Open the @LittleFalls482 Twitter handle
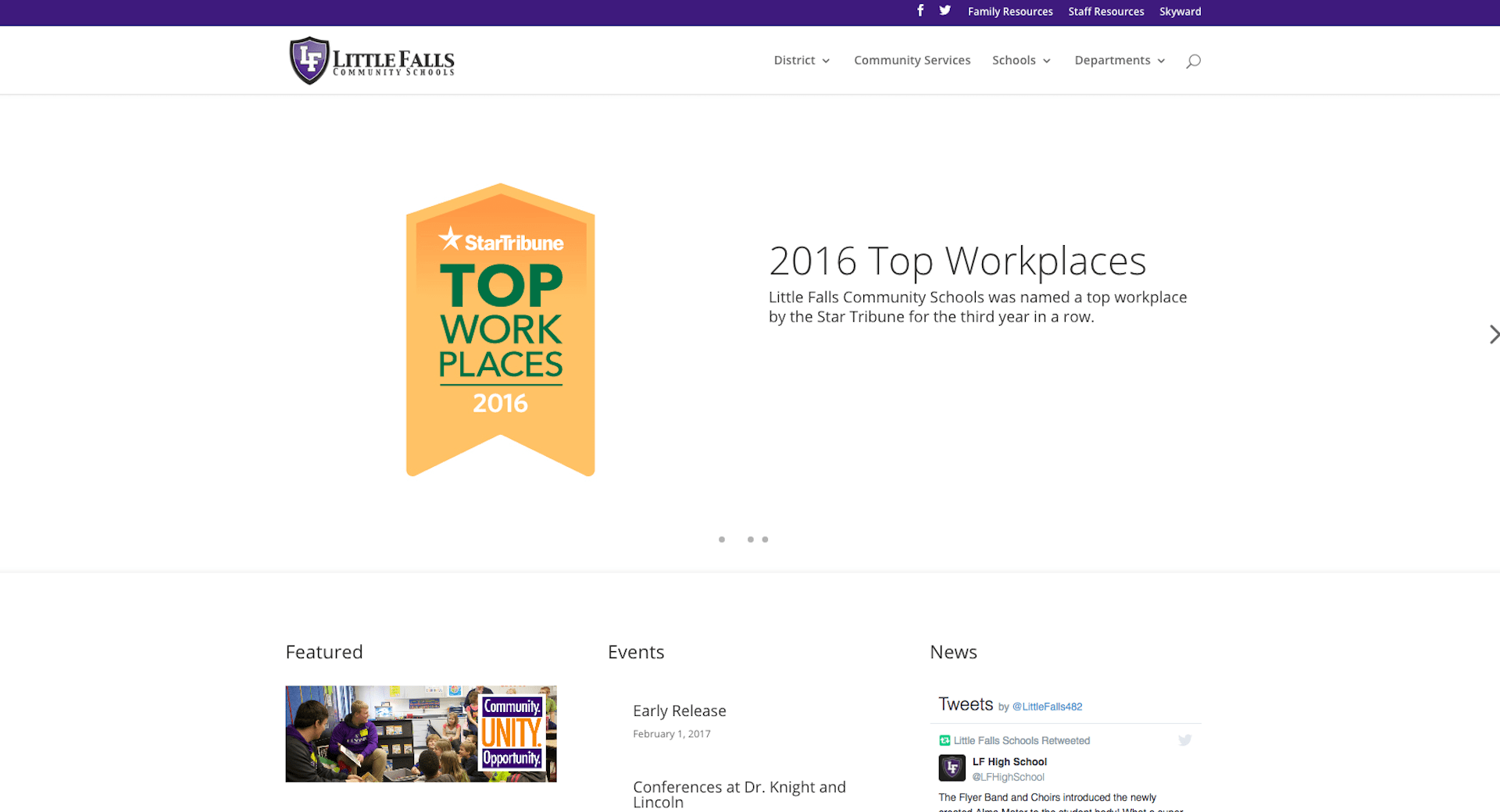 click(1047, 707)
